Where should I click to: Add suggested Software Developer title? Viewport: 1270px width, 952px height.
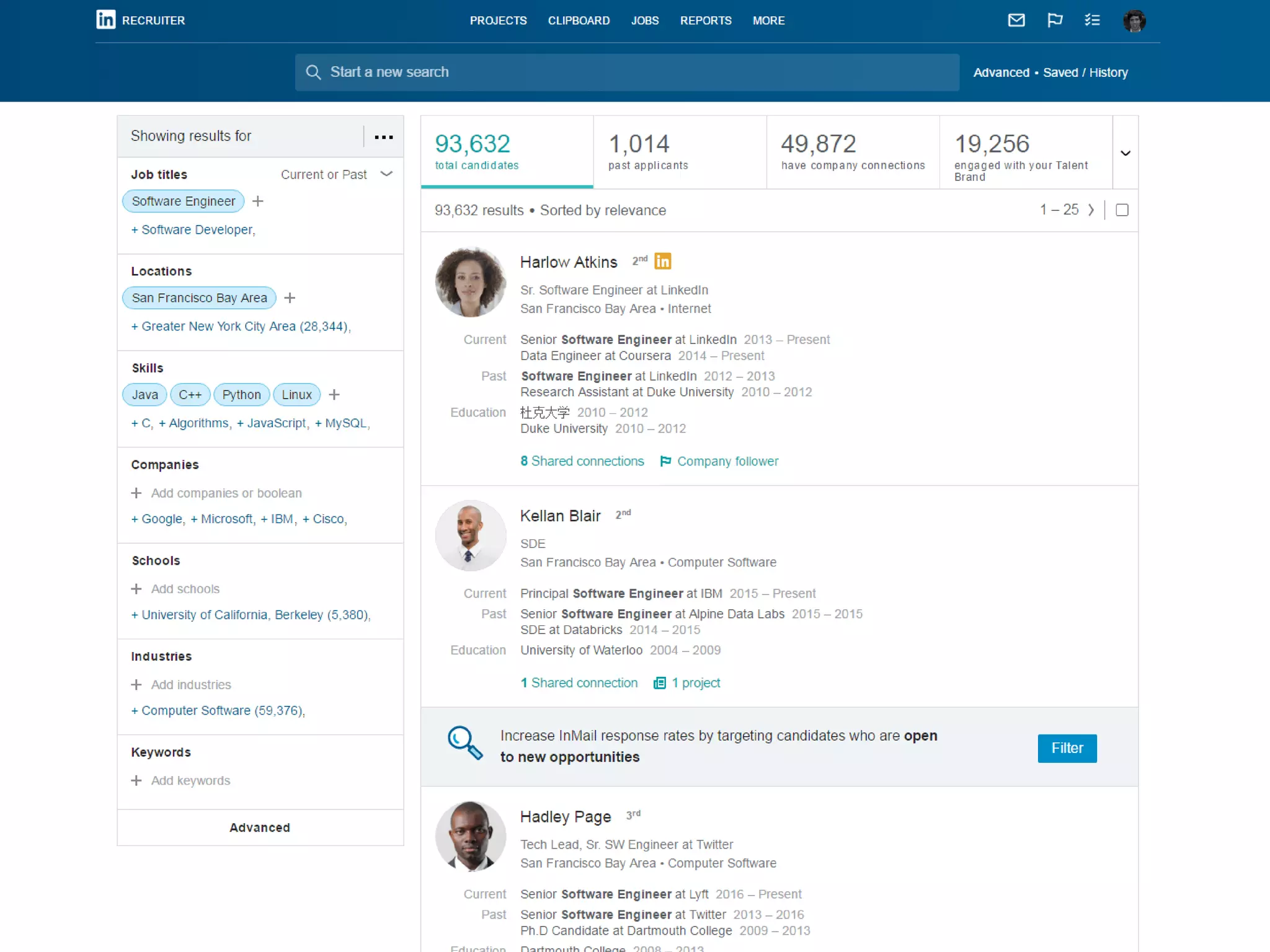[193, 229]
